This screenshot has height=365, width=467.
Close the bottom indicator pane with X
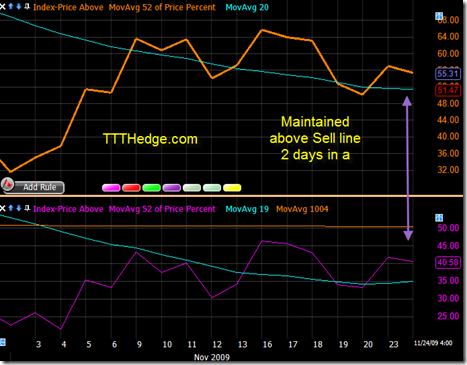coord(2,208)
